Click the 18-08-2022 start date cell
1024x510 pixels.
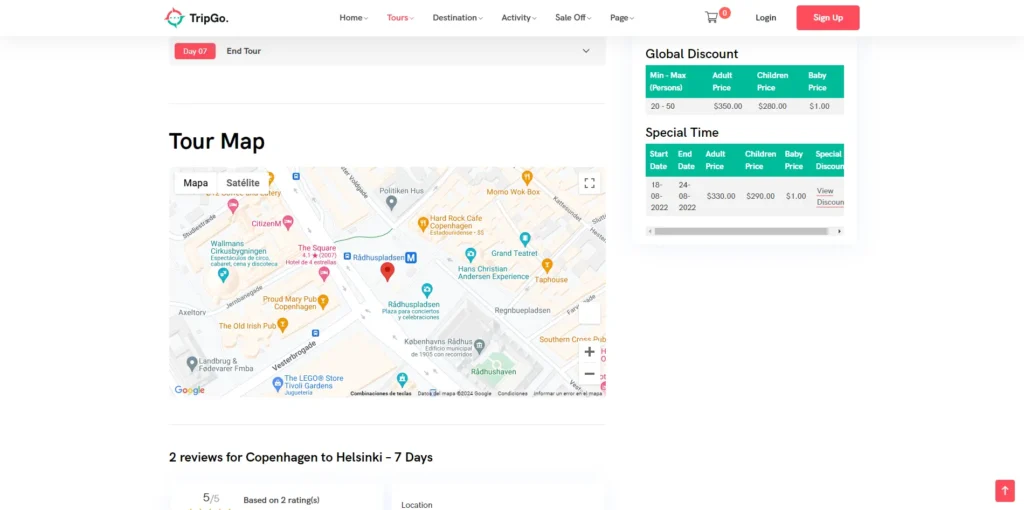point(659,196)
